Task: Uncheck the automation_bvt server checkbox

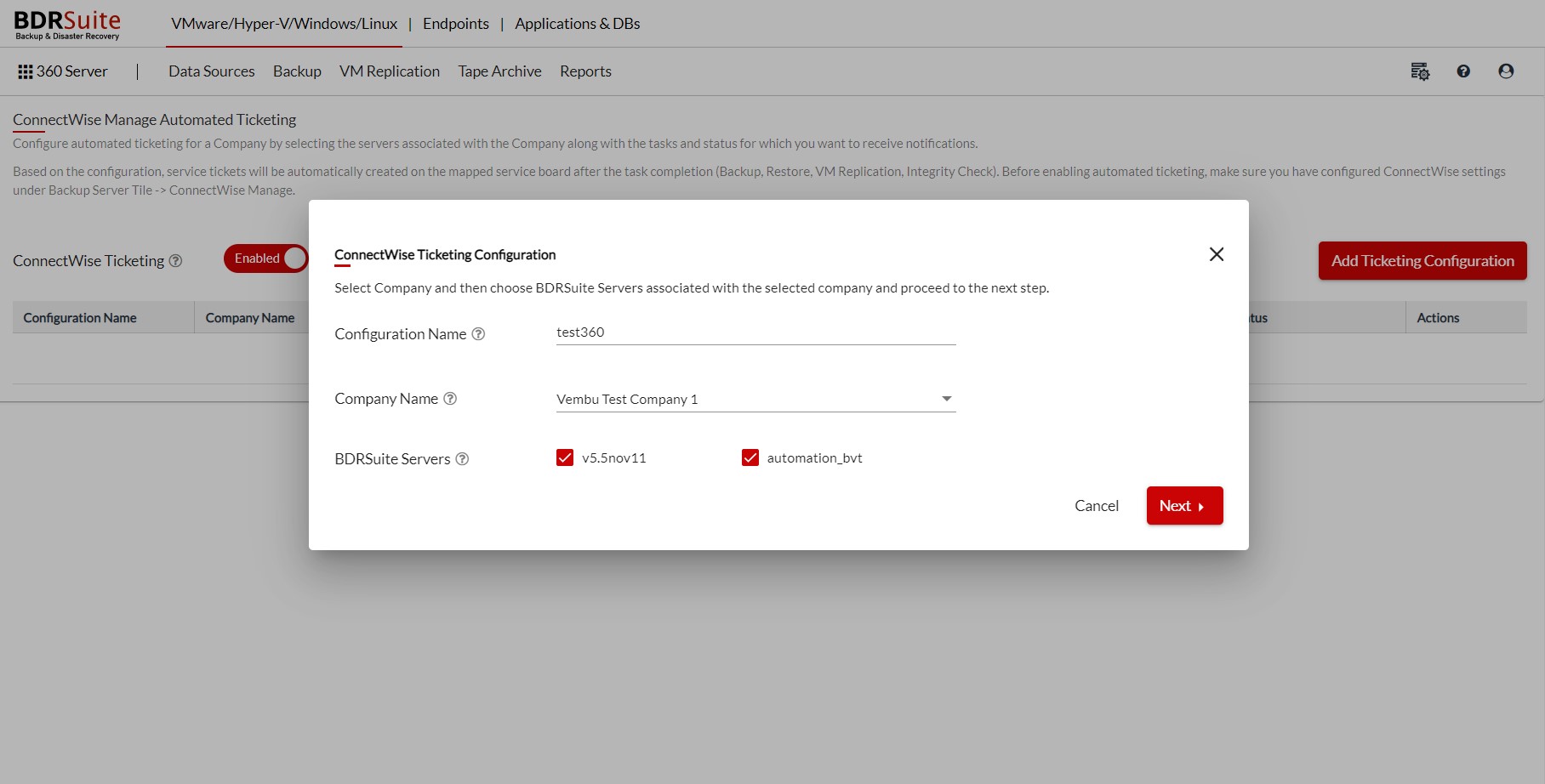Action: pos(750,457)
